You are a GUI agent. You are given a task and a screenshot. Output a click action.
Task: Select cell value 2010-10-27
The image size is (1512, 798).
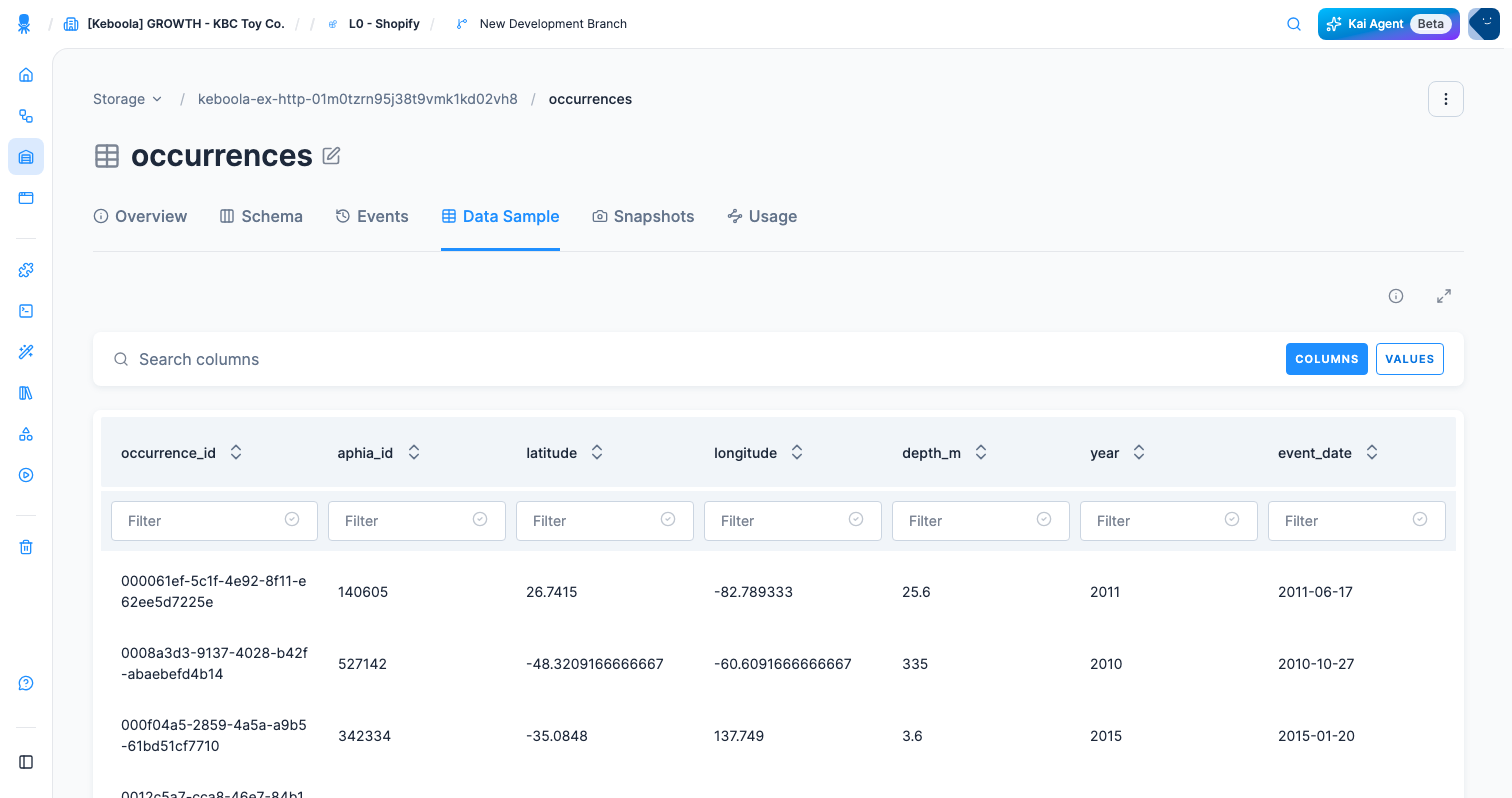(1316, 664)
